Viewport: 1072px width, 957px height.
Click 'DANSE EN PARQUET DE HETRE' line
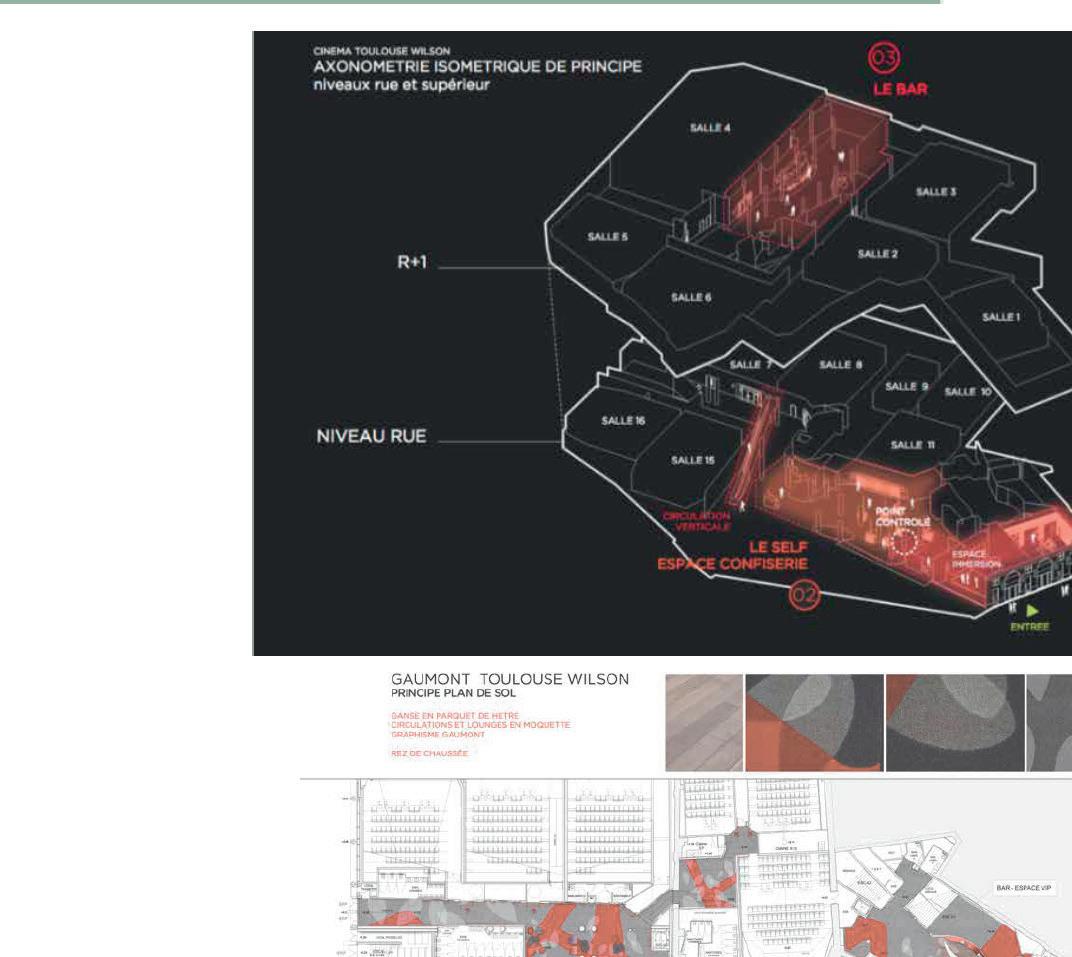pyautogui.click(x=455, y=716)
